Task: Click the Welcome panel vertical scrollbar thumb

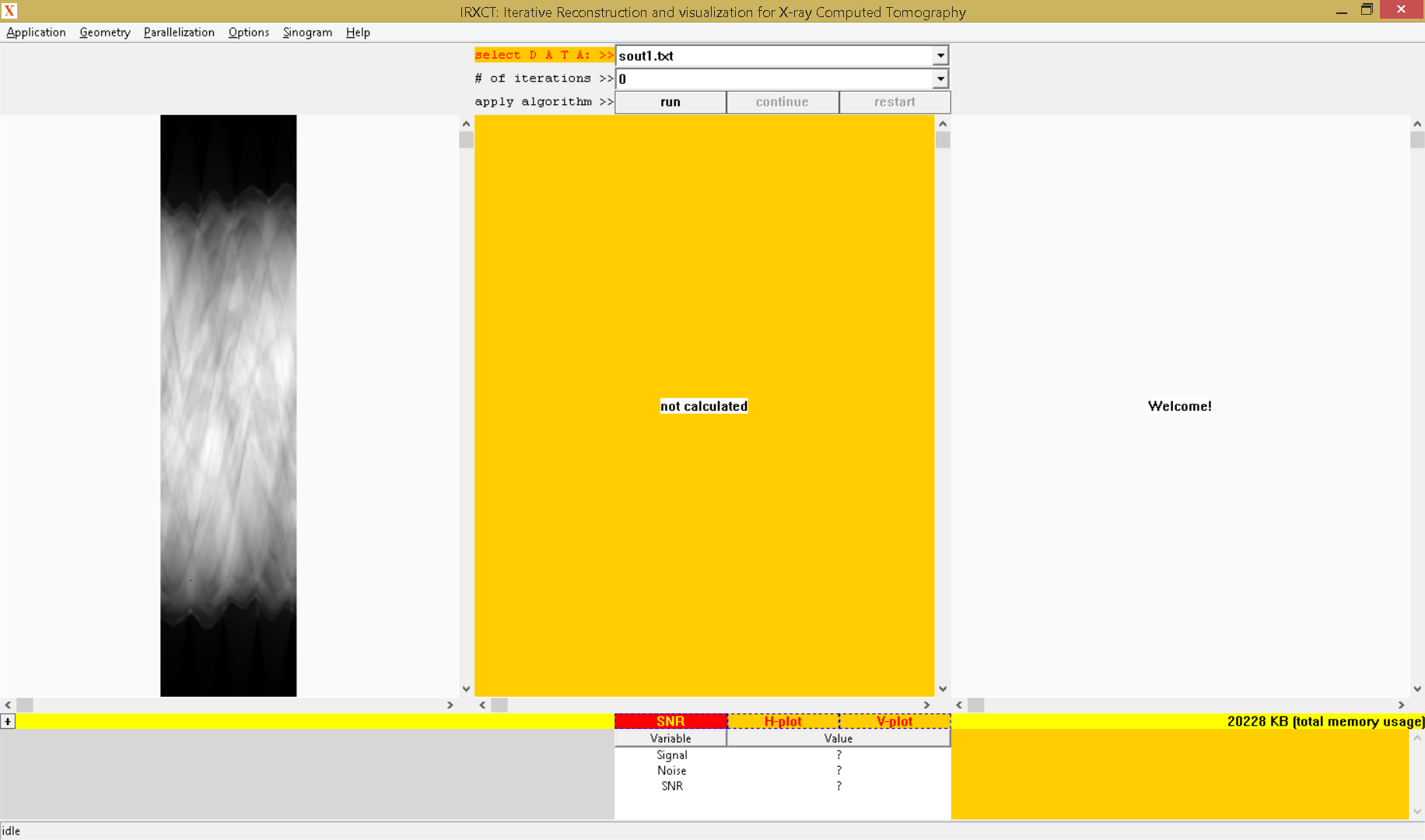Action: [x=1417, y=140]
